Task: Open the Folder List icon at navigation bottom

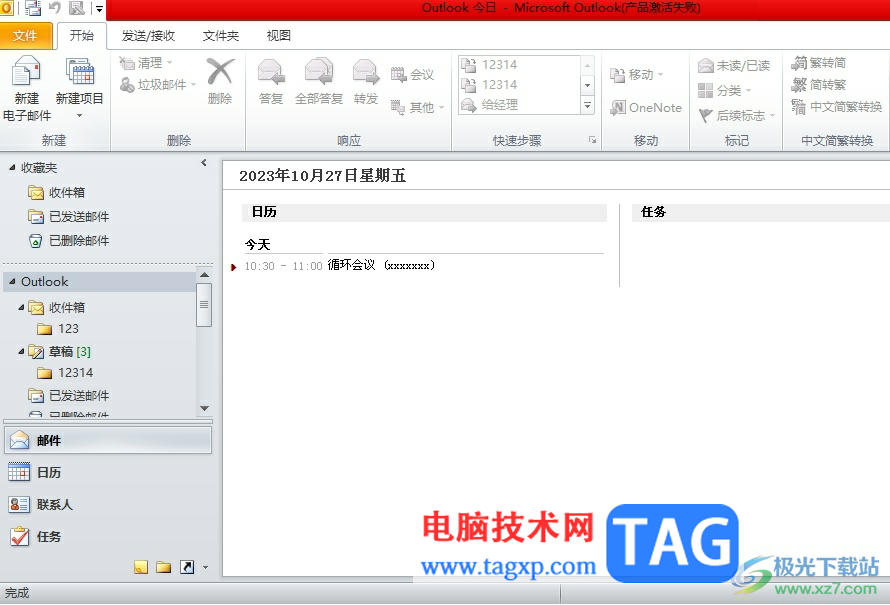Action: 163,566
